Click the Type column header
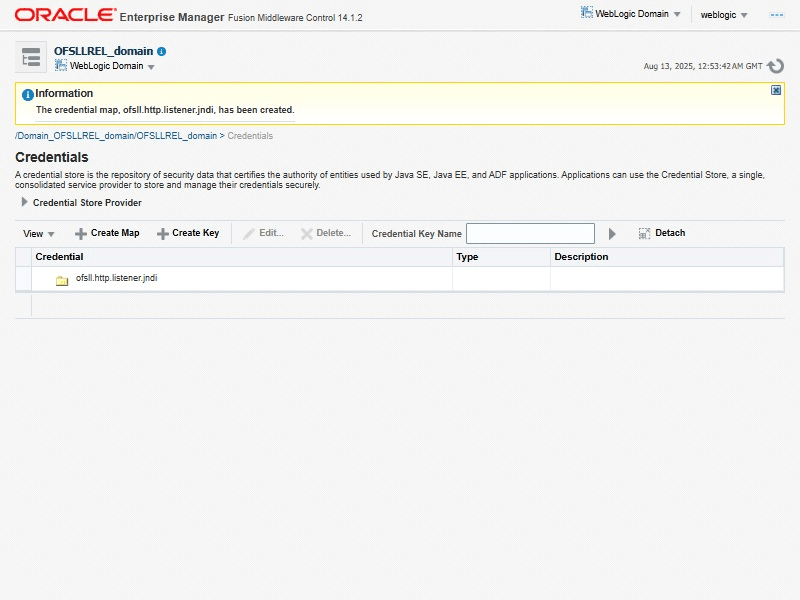Screen dimensions: 800x600 [x=501, y=257]
